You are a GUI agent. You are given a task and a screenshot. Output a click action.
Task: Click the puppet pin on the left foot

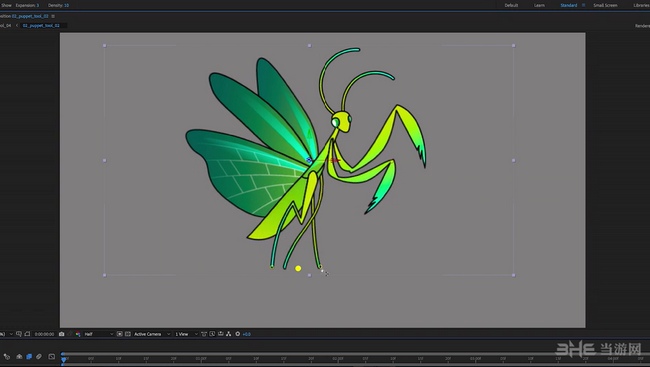point(272,267)
